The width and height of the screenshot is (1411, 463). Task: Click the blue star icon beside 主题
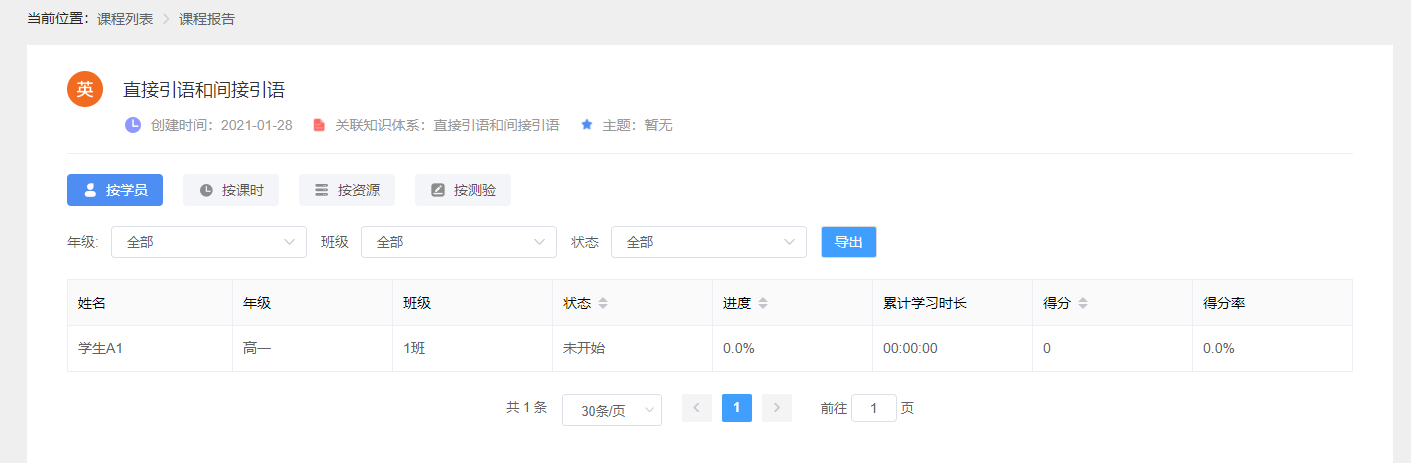587,125
